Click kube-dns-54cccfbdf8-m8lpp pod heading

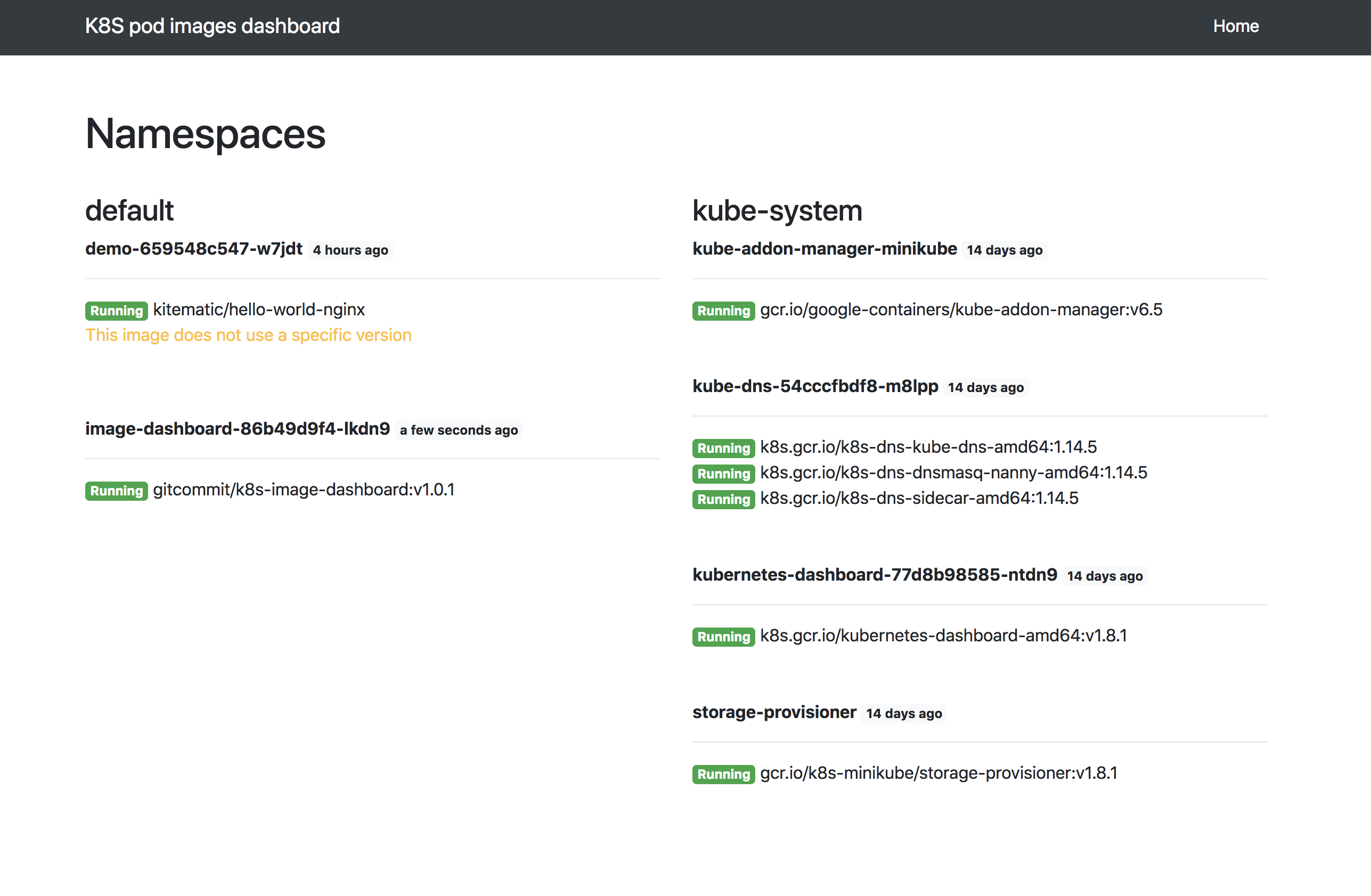click(815, 386)
